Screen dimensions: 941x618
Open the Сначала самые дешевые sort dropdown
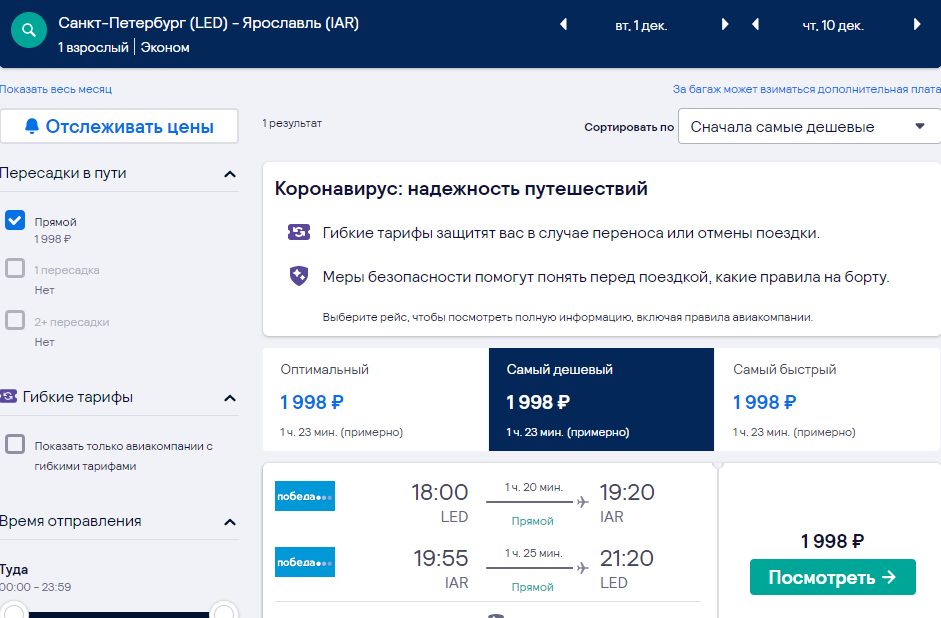tap(809, 126)
